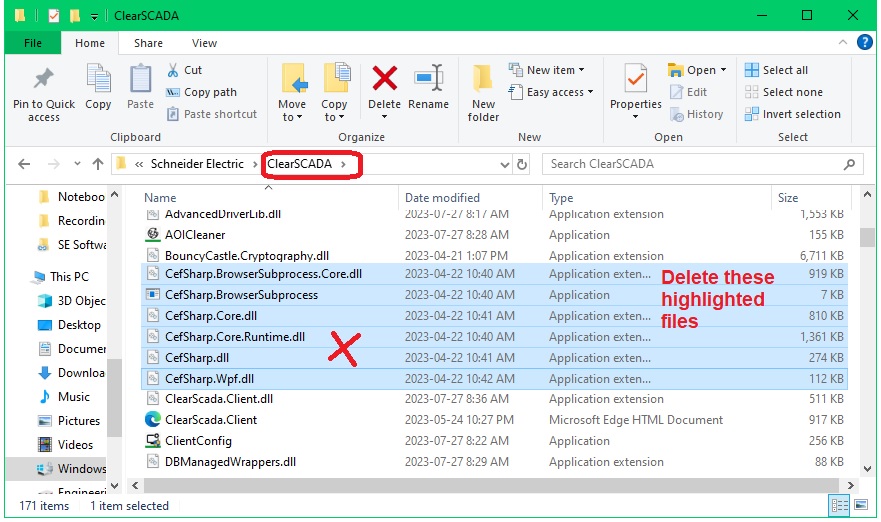Image resolution: width=881 pixels, height=522 pixels.
Task: Go up one folder level
Action: click(x=98, y=164)
